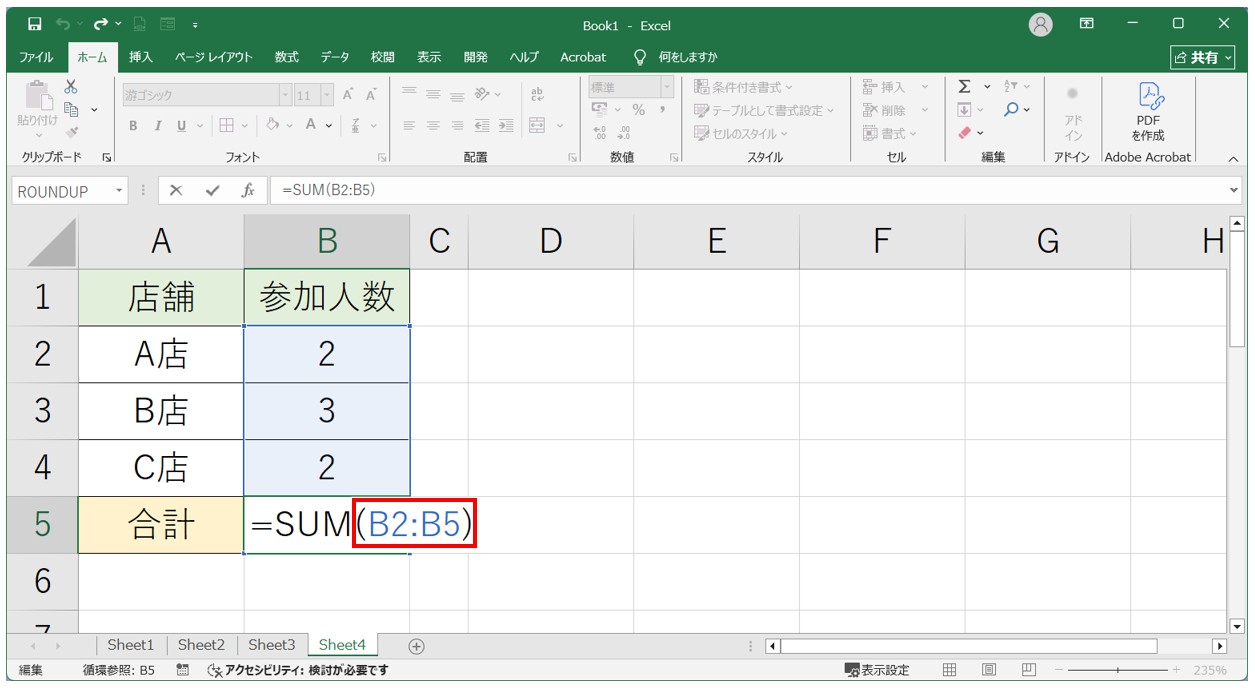Cut selection with scissors icon
The image size is (1255, 688).
point(71,88)
